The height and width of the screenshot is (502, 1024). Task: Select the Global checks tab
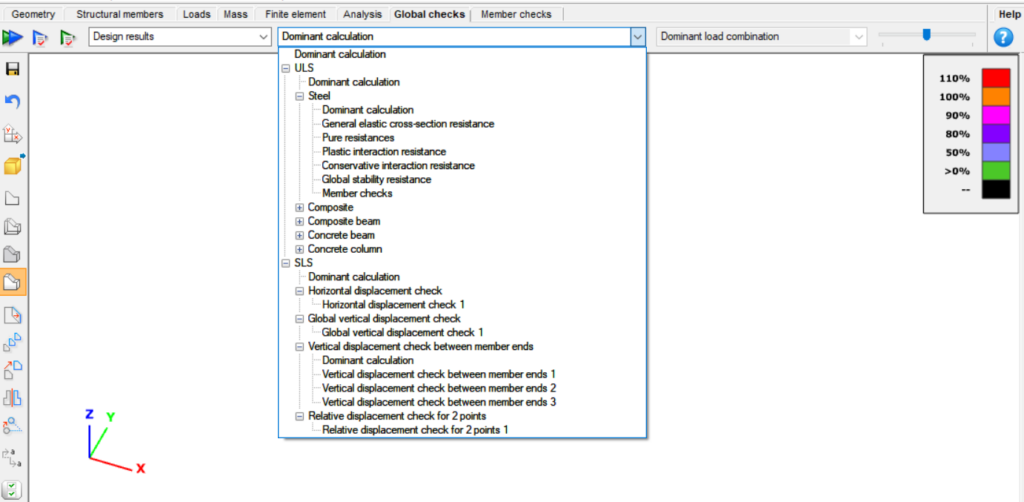(x=430, y=14)
